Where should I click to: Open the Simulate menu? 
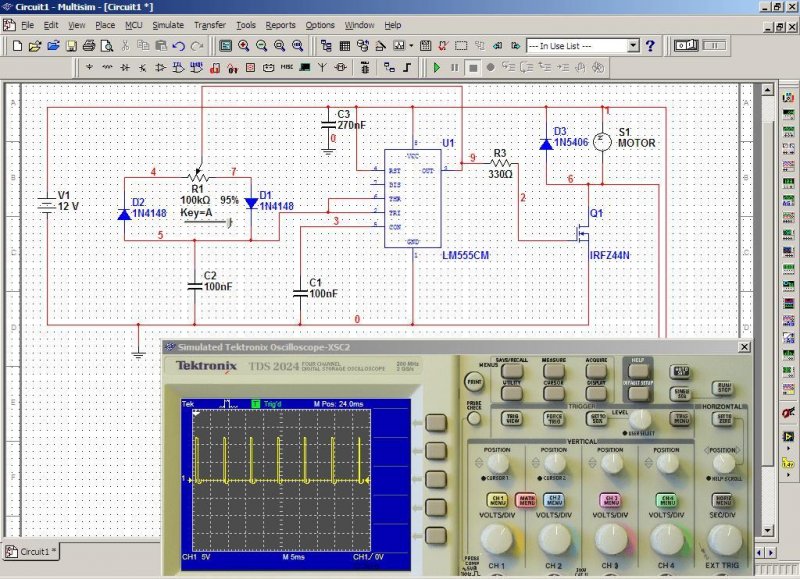tap(168, 25)
